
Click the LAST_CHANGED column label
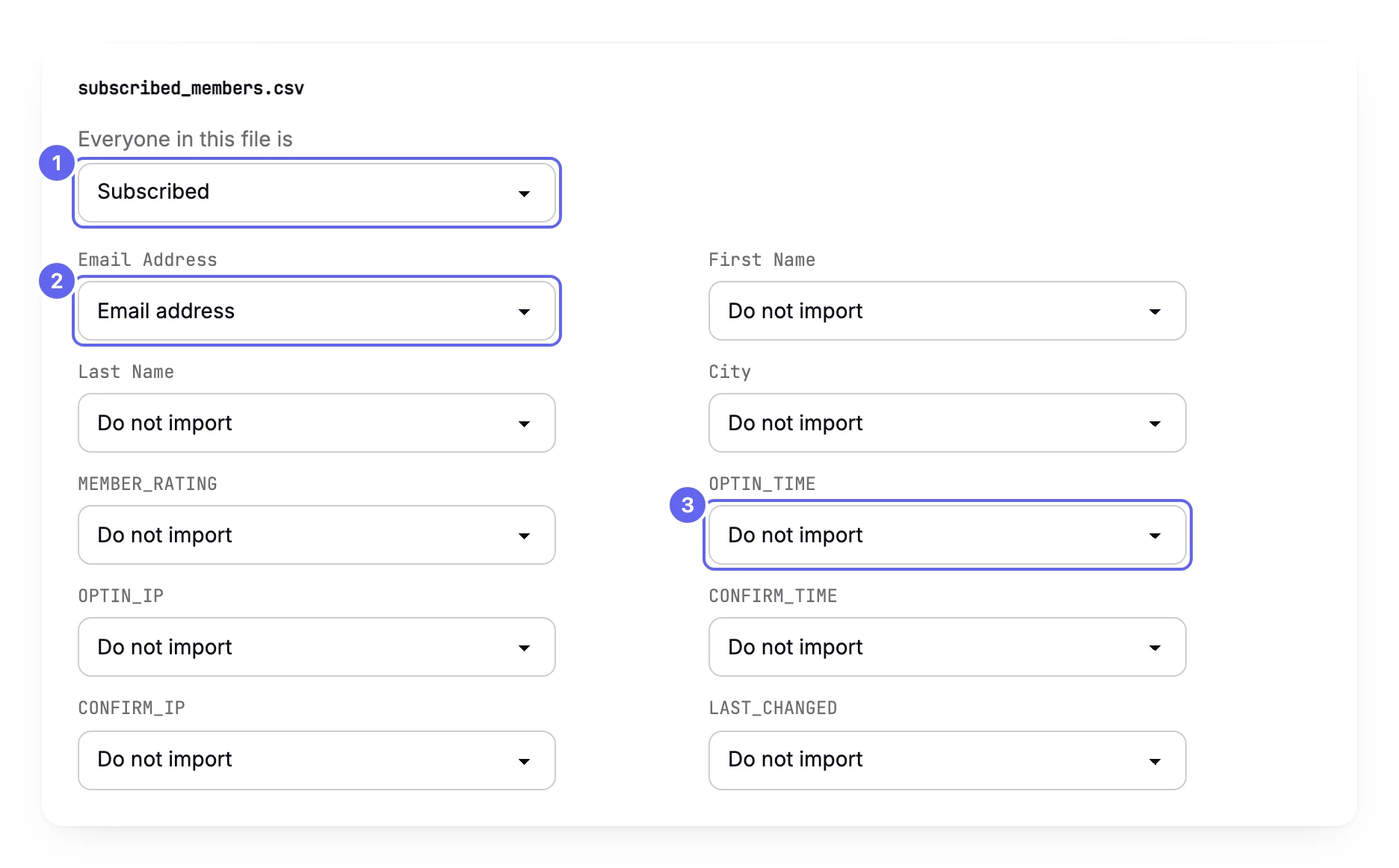(x=773, y=708)
